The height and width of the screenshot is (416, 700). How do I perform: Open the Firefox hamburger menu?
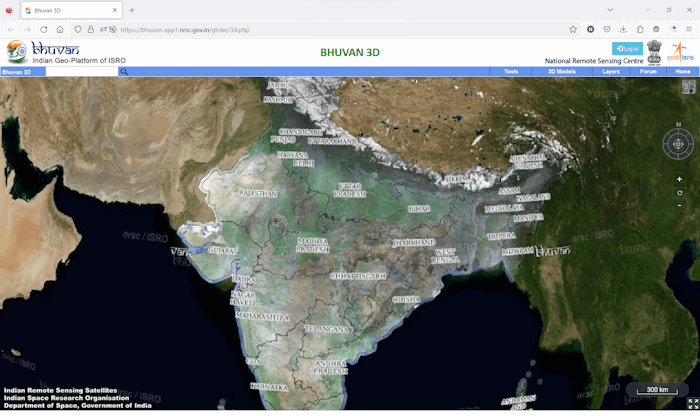pyautogui.click(x=689, y=29)
